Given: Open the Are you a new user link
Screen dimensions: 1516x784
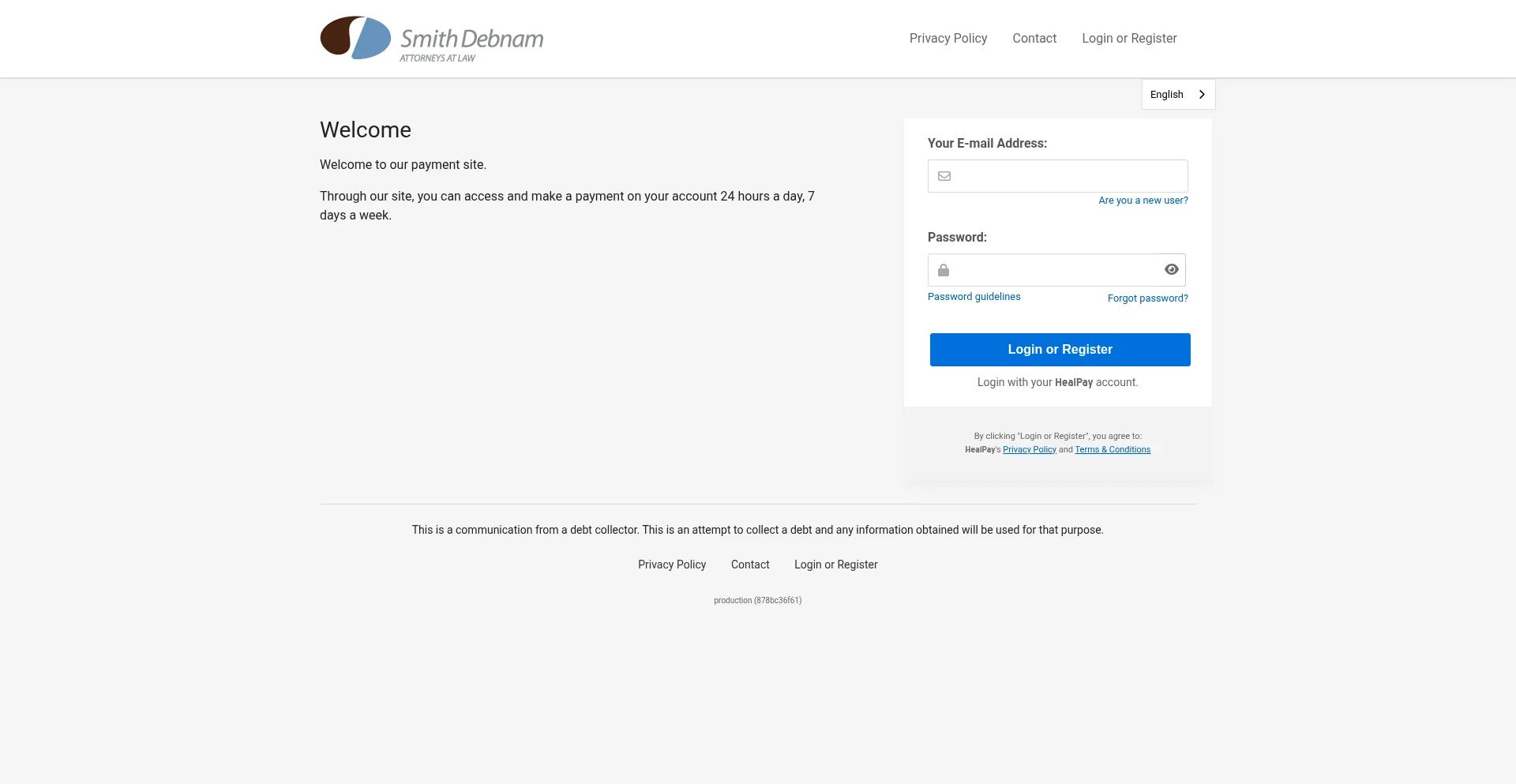Looking at the screenshot, I should (1143, 201).
